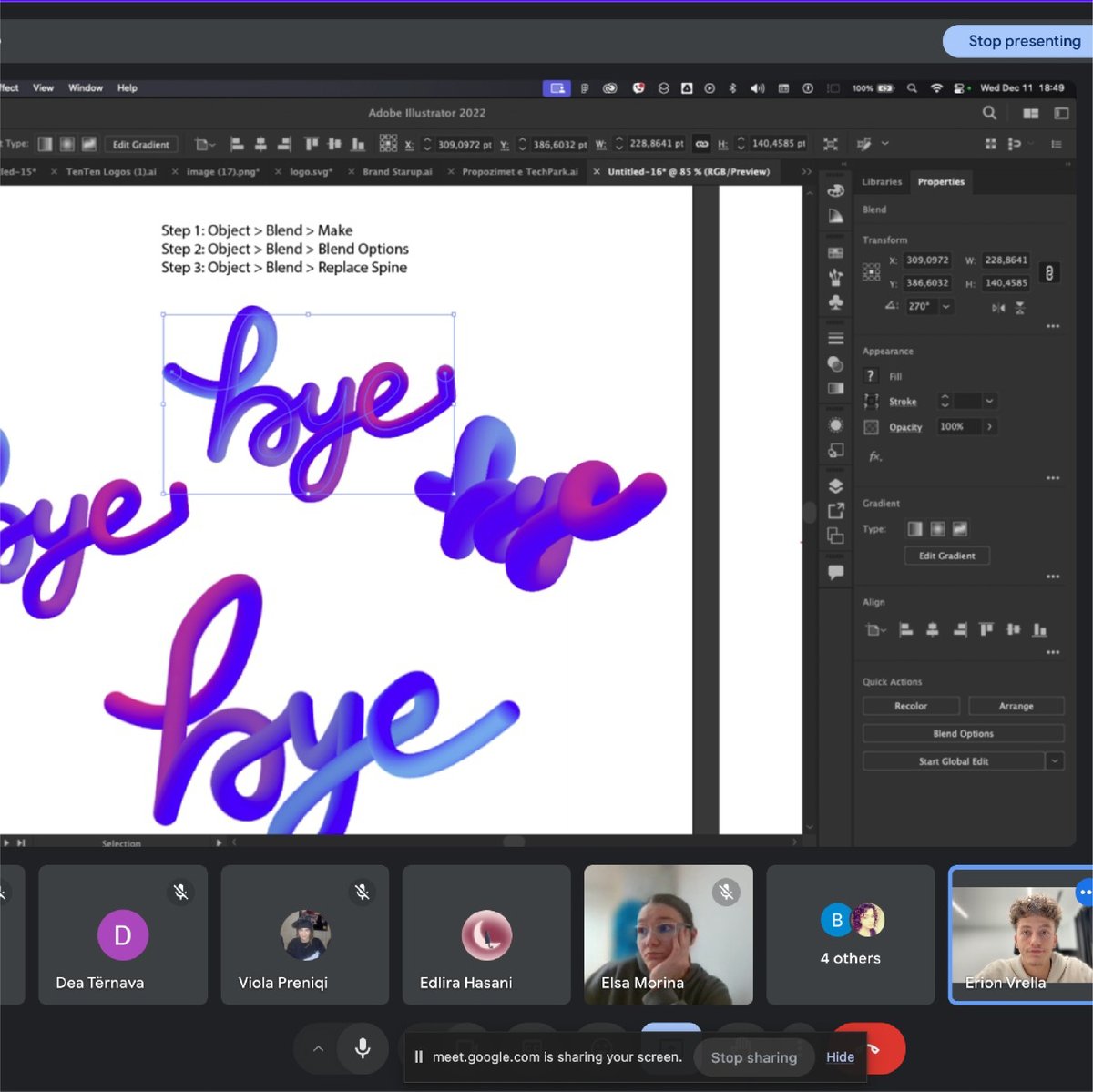The width and height of the screenshot is (1093, 1092).
Task: Set reference point in Properties Transform
Action: (872, 271)
